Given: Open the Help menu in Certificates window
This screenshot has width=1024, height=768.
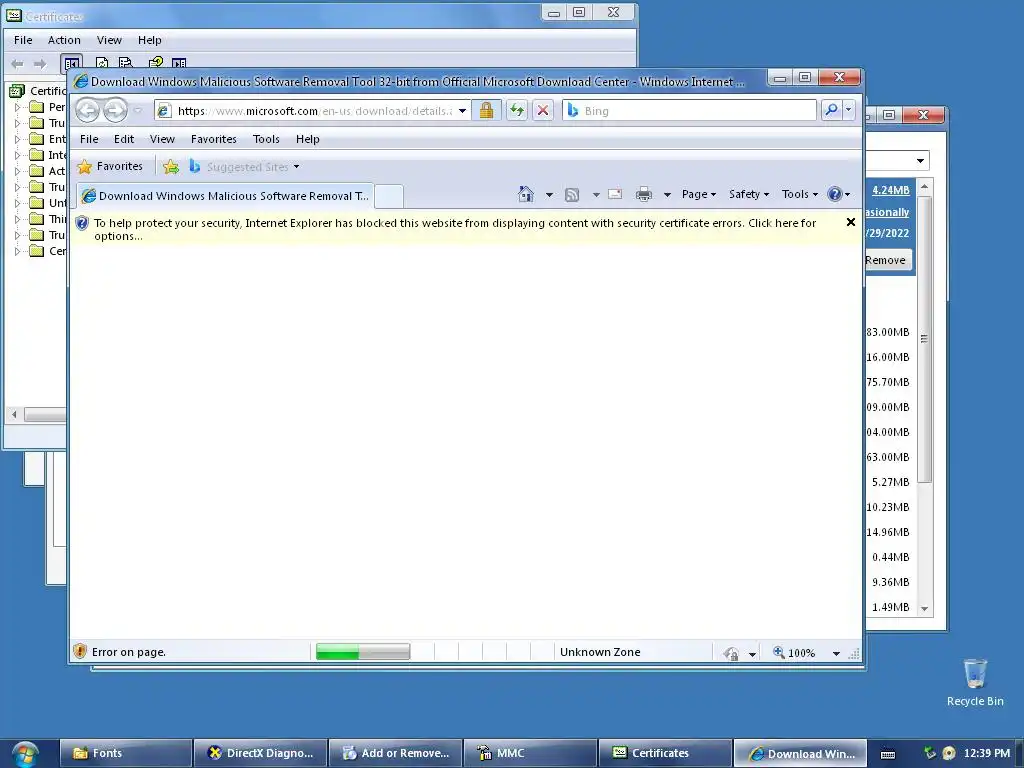Looking at the screenshot, I should click(150, 40).
